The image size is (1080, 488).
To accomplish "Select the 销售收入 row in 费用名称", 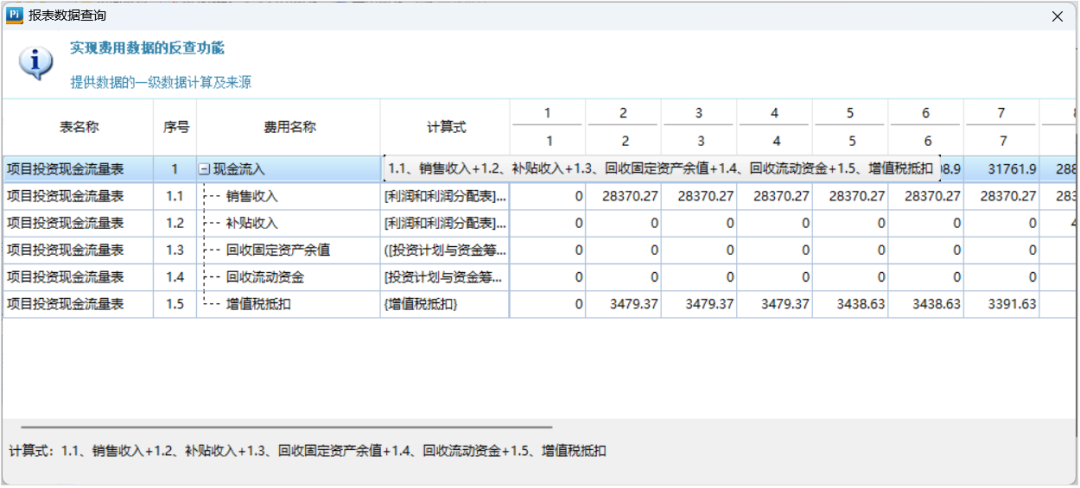I will click(251, 197).
